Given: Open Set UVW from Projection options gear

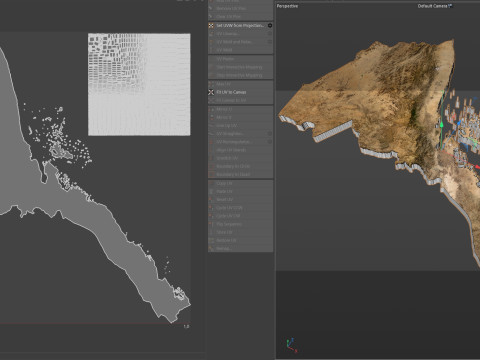Looking at the screenshot, I should [270, 25].
